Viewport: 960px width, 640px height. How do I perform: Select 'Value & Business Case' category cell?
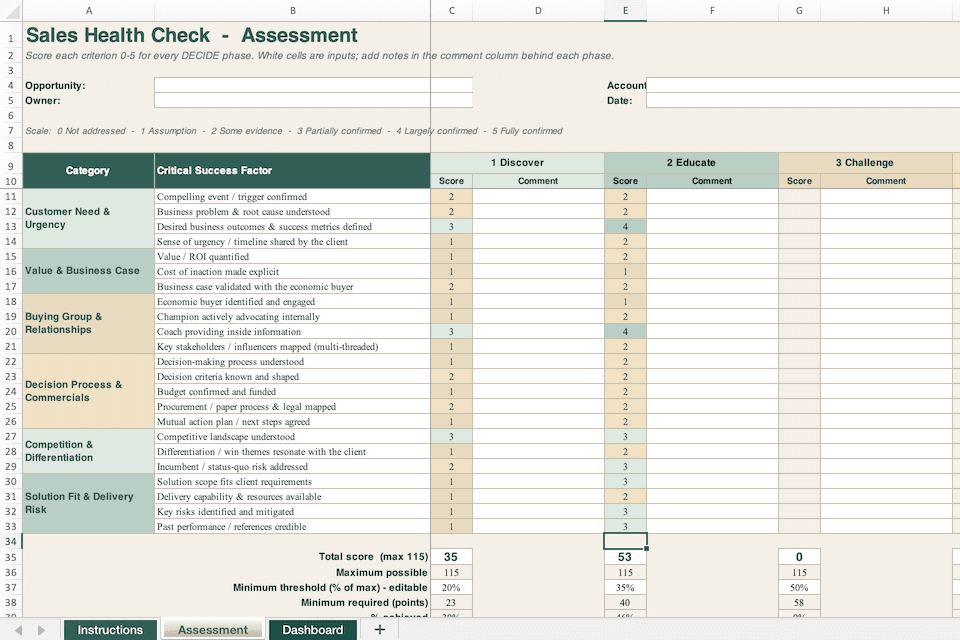coord(88,271)
